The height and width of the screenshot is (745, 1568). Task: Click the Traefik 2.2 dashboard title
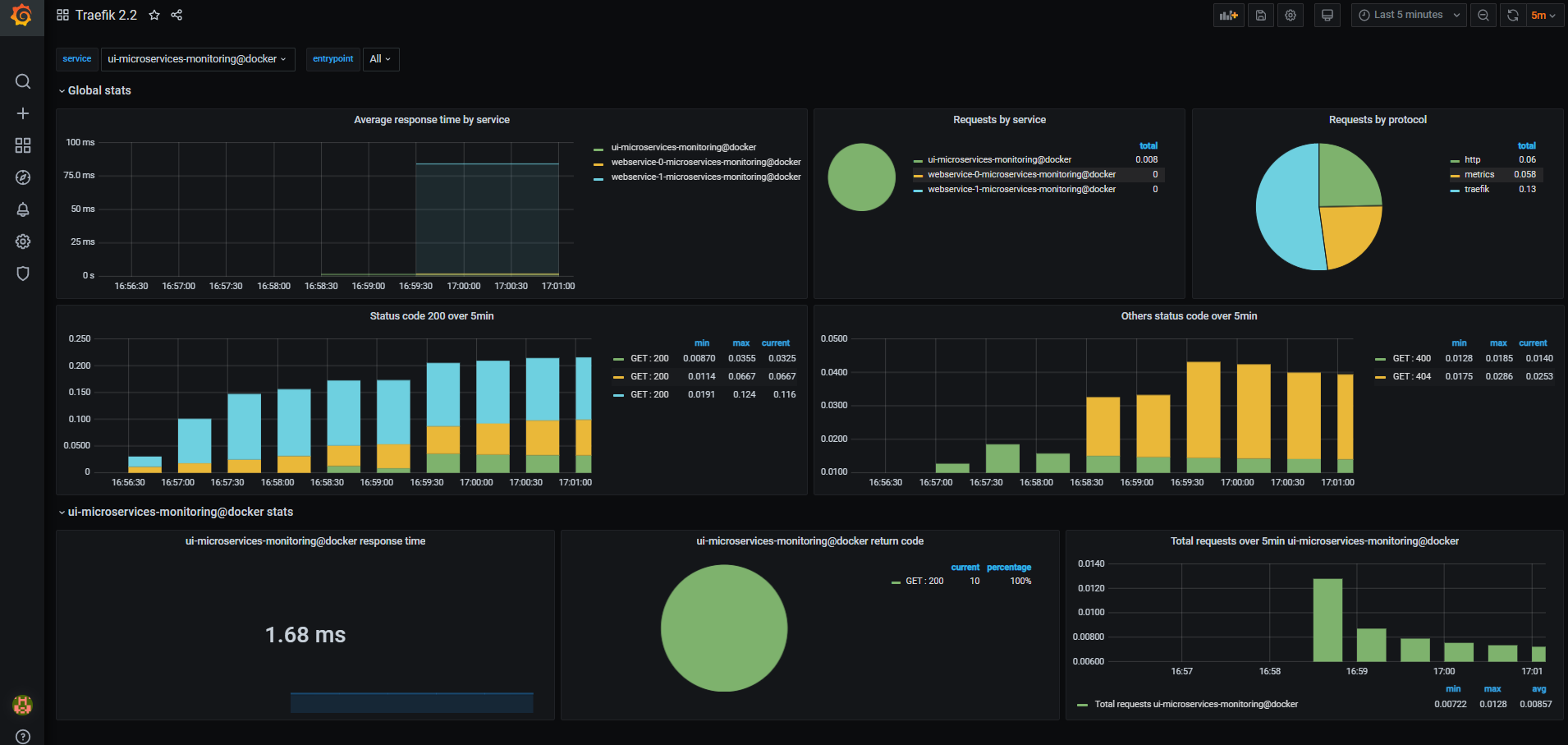(106, 15)
